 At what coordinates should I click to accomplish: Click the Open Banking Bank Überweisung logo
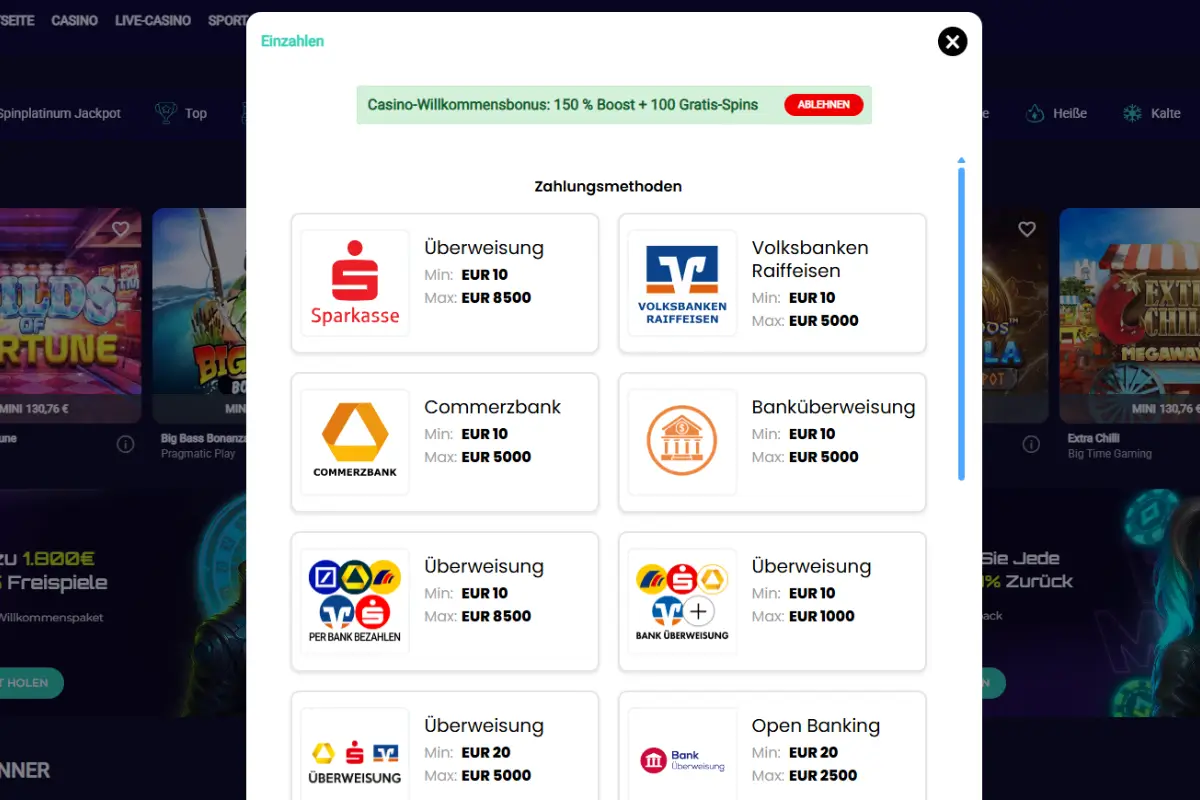pos(682,761)
